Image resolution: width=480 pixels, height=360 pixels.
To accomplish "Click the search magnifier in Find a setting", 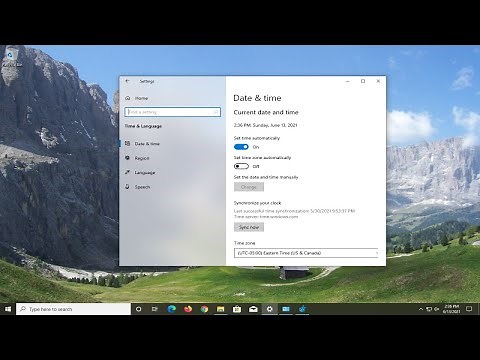I will (x=216, y=112).
